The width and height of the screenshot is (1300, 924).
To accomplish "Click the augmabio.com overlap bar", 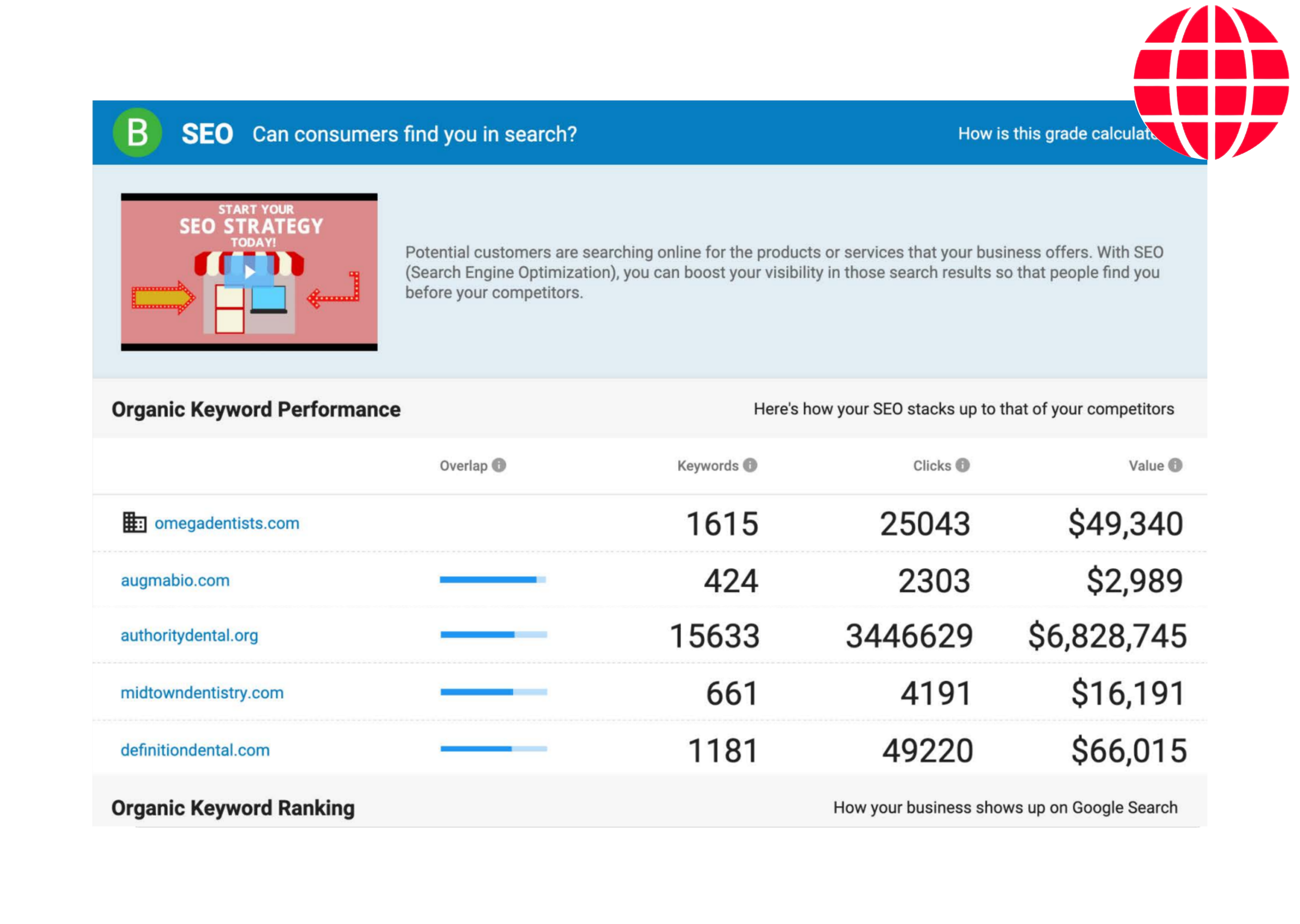I will pyautogui.click(x=492, y=580).
